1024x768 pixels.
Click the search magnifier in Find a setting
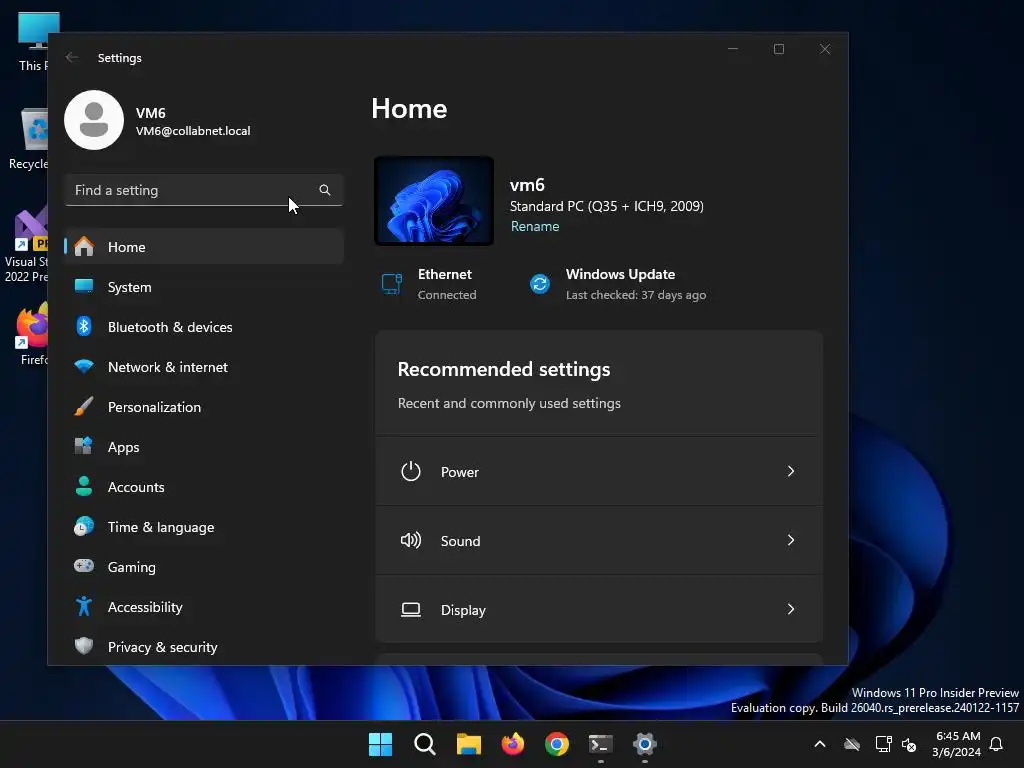325,190
